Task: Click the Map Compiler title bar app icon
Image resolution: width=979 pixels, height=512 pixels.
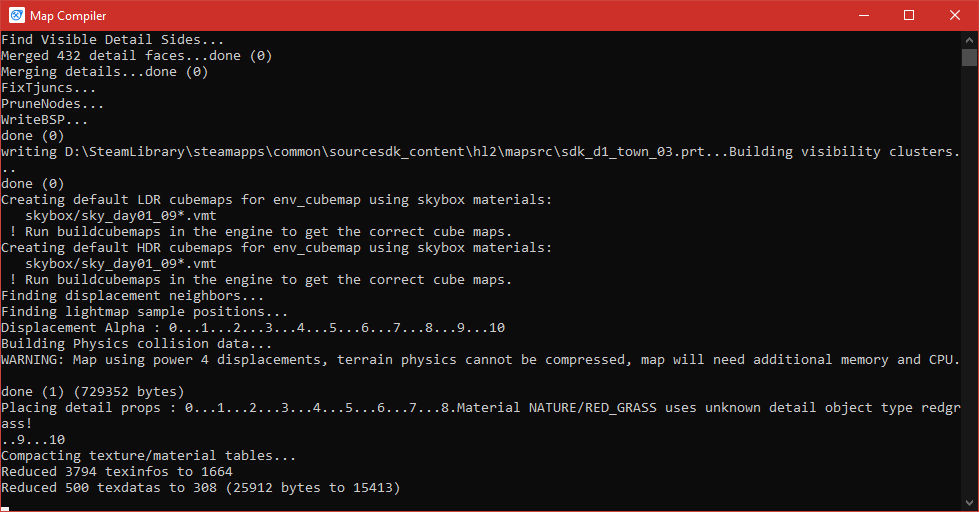Action: coord(17,16)
